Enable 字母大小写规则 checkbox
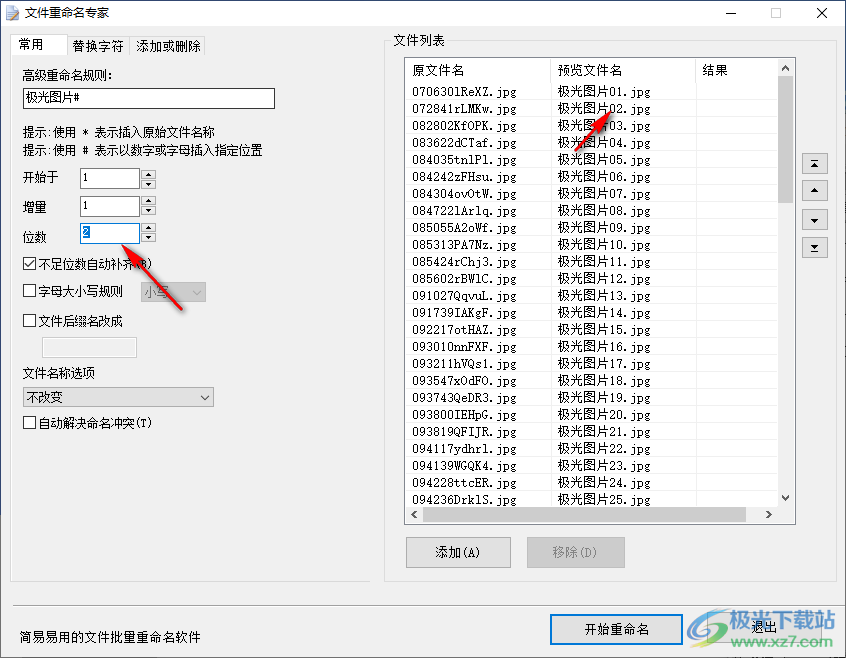This screenshot has height=658, width=846. [x=30, y=291]
